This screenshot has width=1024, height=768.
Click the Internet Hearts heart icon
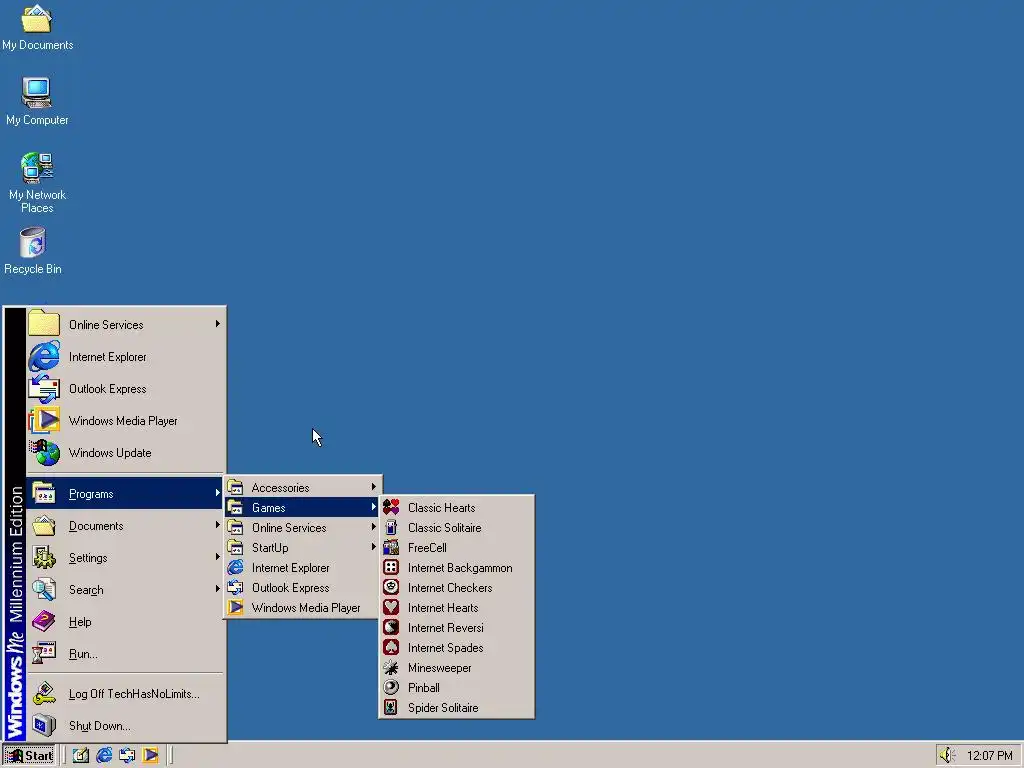click(x=391, y=607)
